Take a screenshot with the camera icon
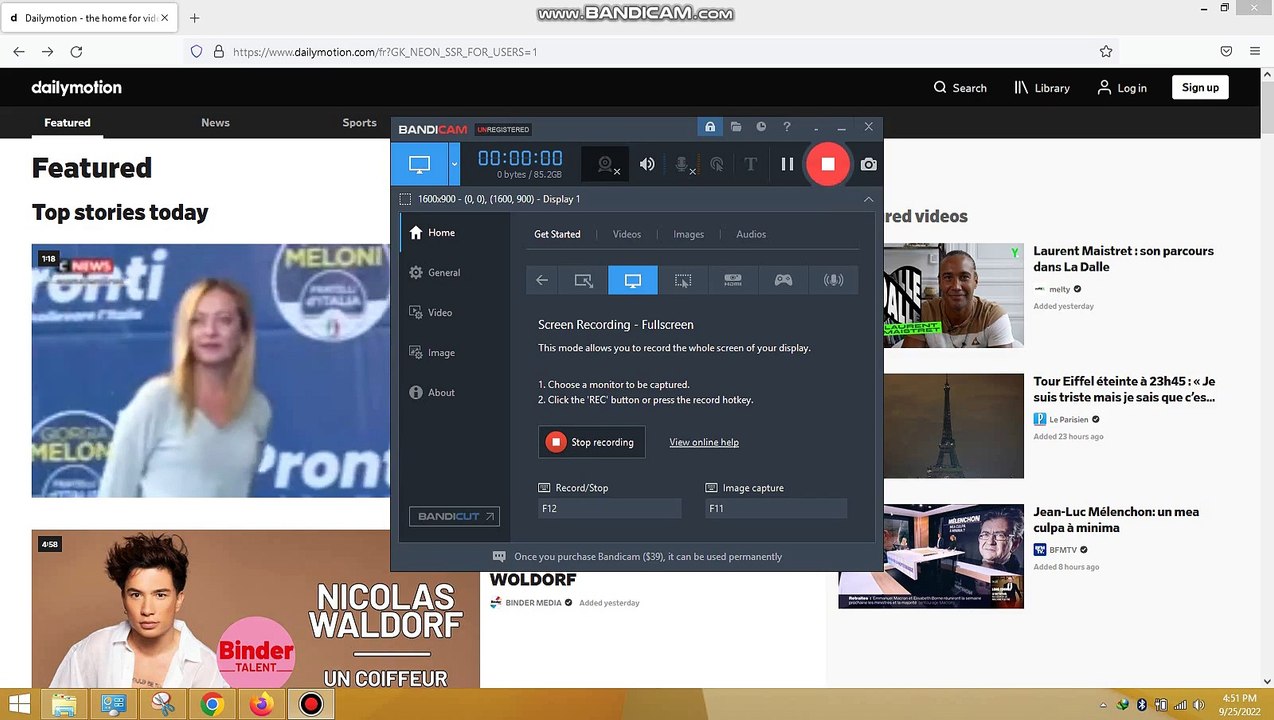This screenshot has width=1274, height=720. tap(868, 164)
